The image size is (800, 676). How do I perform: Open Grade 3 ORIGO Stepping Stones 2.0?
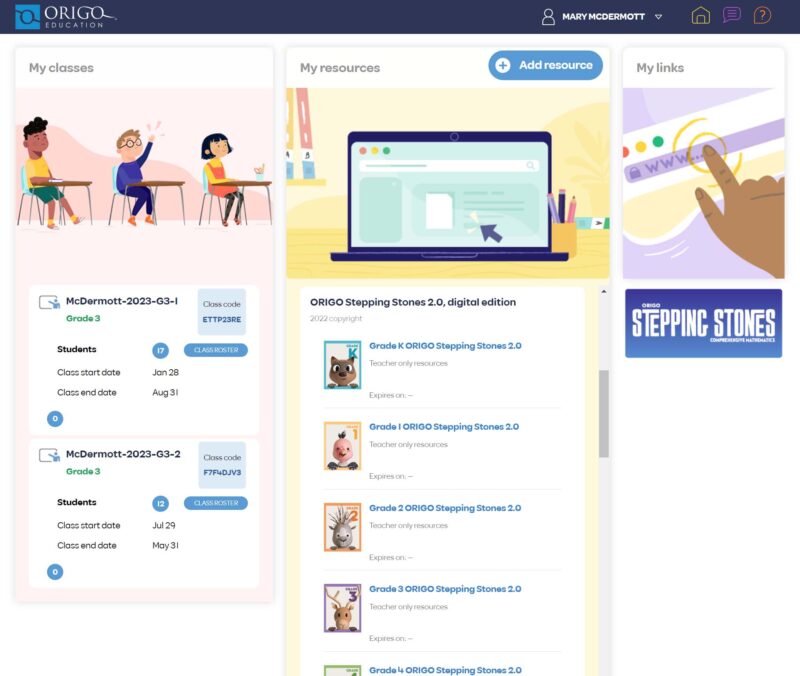tap(445, 589)
